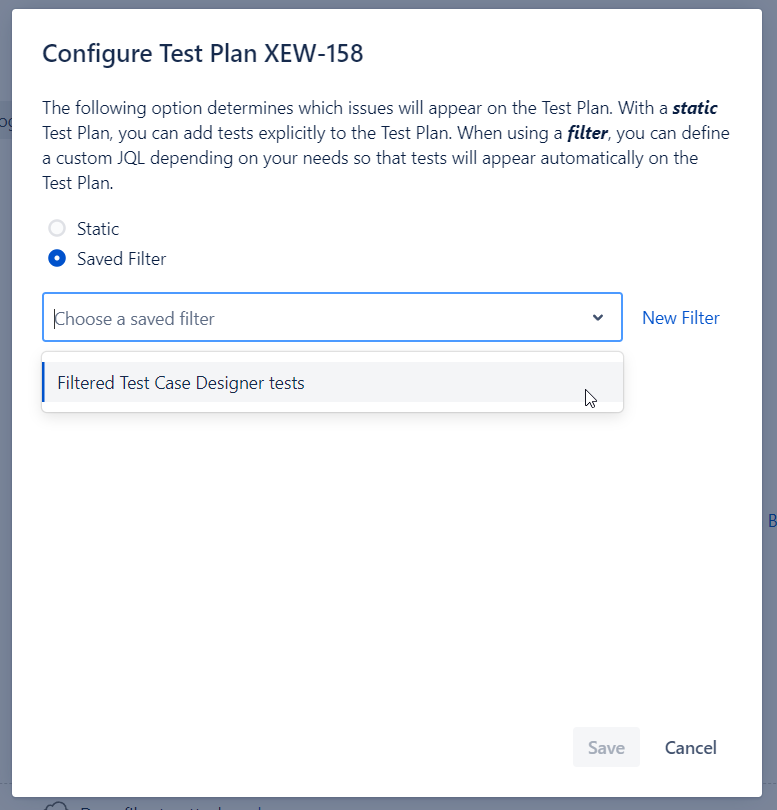Click the Configure Test Plan XEW-158 heading
The image size is (777, 810).
click(203, 53)
